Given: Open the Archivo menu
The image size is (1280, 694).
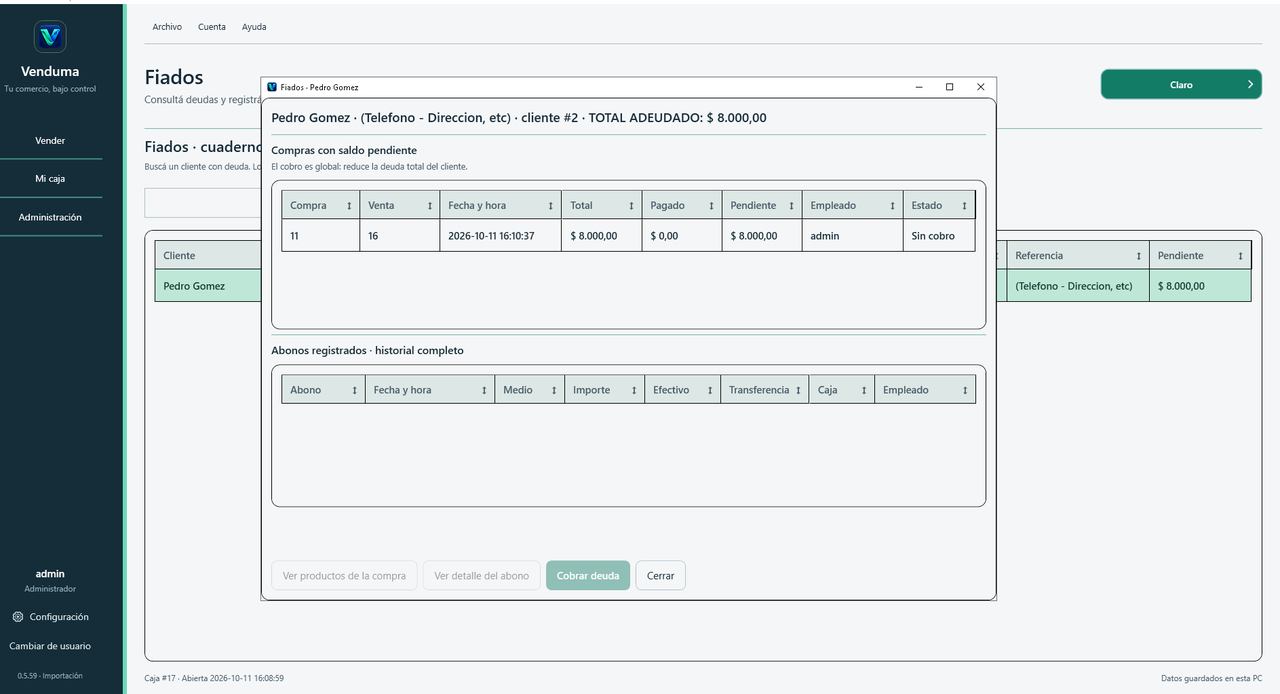Looking at the screenshot, I should (167, 27).
